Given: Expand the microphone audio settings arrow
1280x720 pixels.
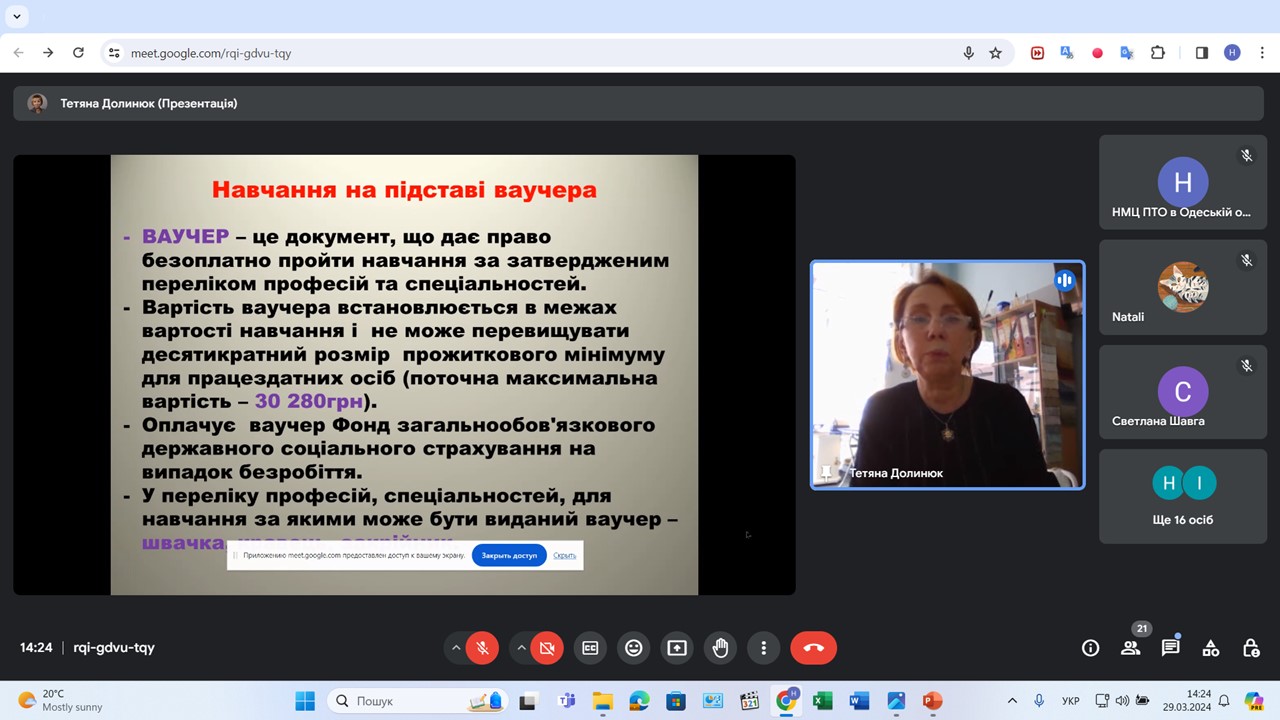Looking at the screenshot, I should (x=456, y=648).
